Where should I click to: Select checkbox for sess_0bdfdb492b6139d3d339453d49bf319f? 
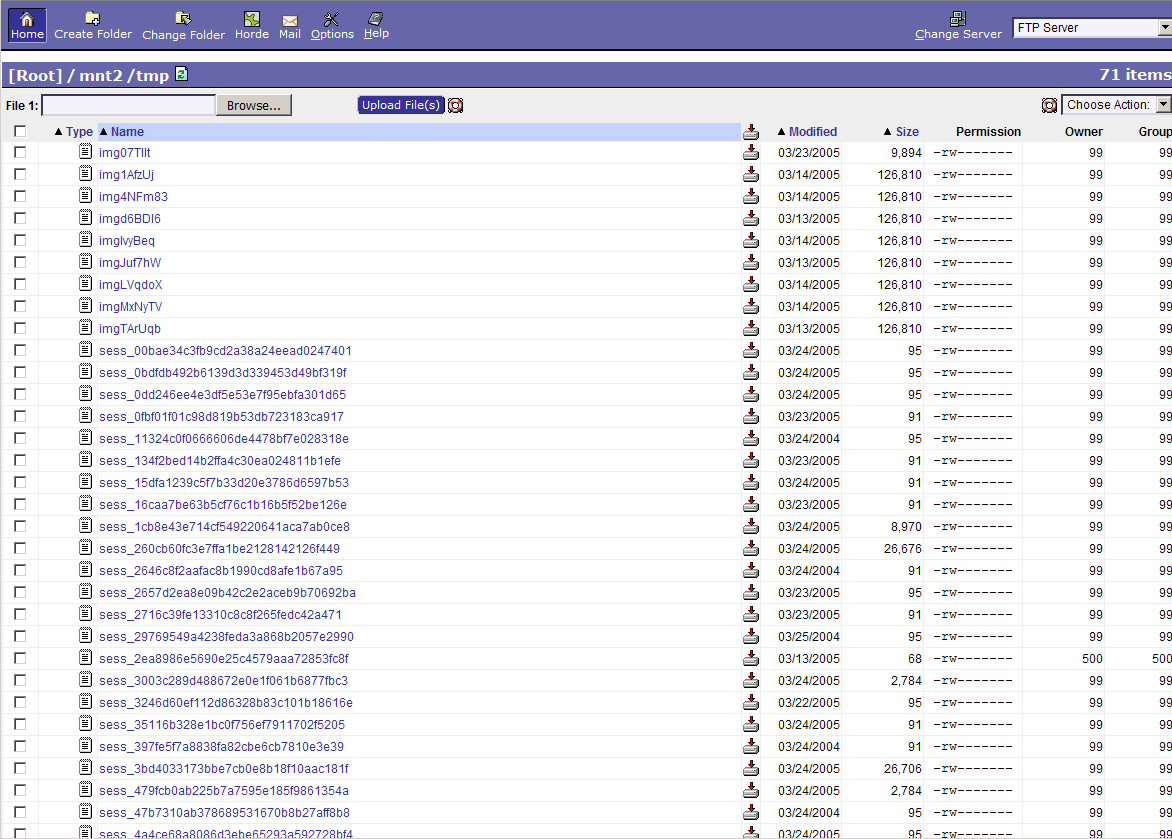coord(20,372)
